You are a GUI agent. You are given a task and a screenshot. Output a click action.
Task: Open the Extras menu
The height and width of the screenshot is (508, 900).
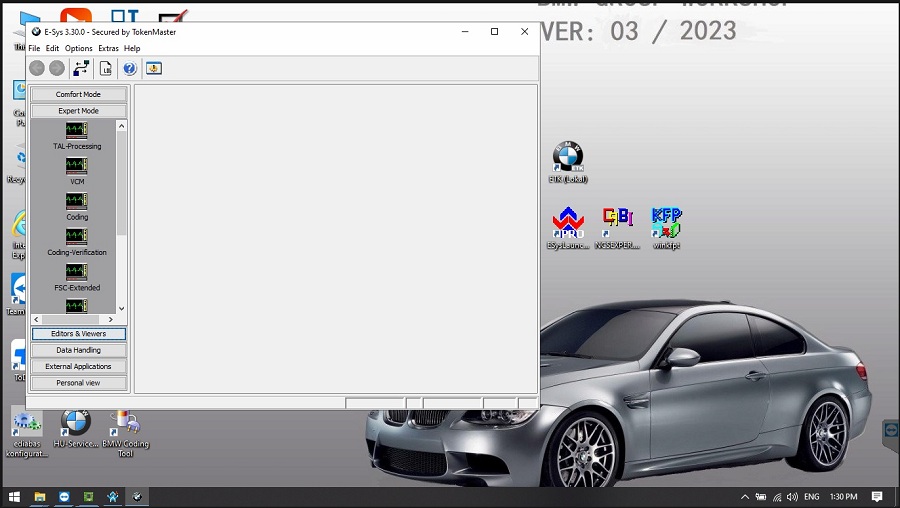pos(108,48)
